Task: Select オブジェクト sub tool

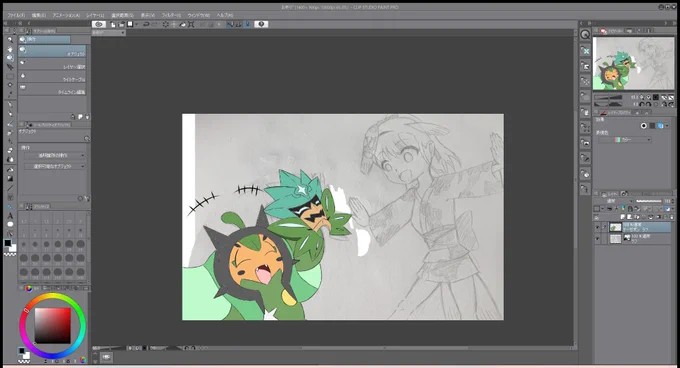Action: coord(52,51)
